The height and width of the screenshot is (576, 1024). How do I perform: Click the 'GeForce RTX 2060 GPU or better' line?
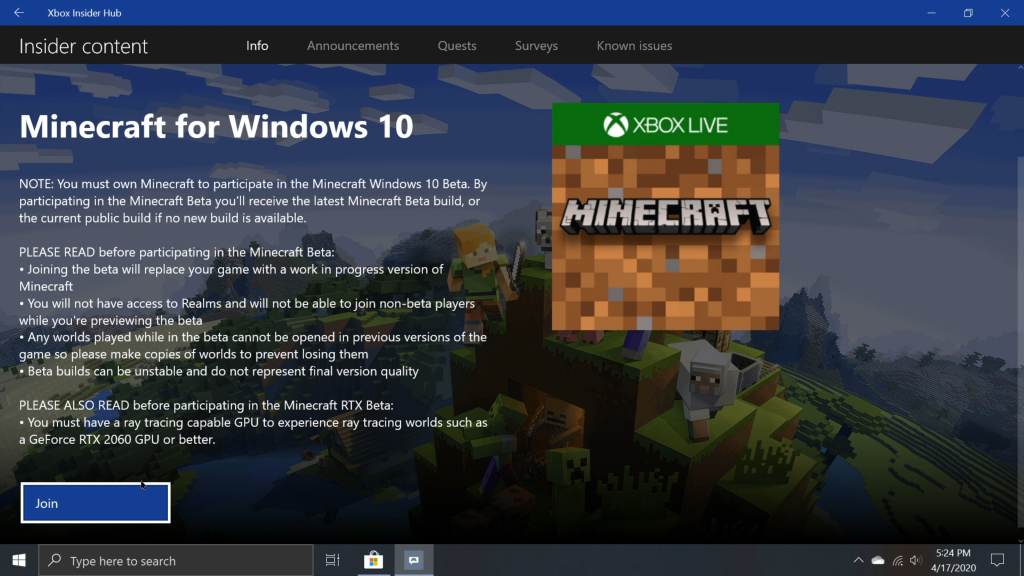117,439
